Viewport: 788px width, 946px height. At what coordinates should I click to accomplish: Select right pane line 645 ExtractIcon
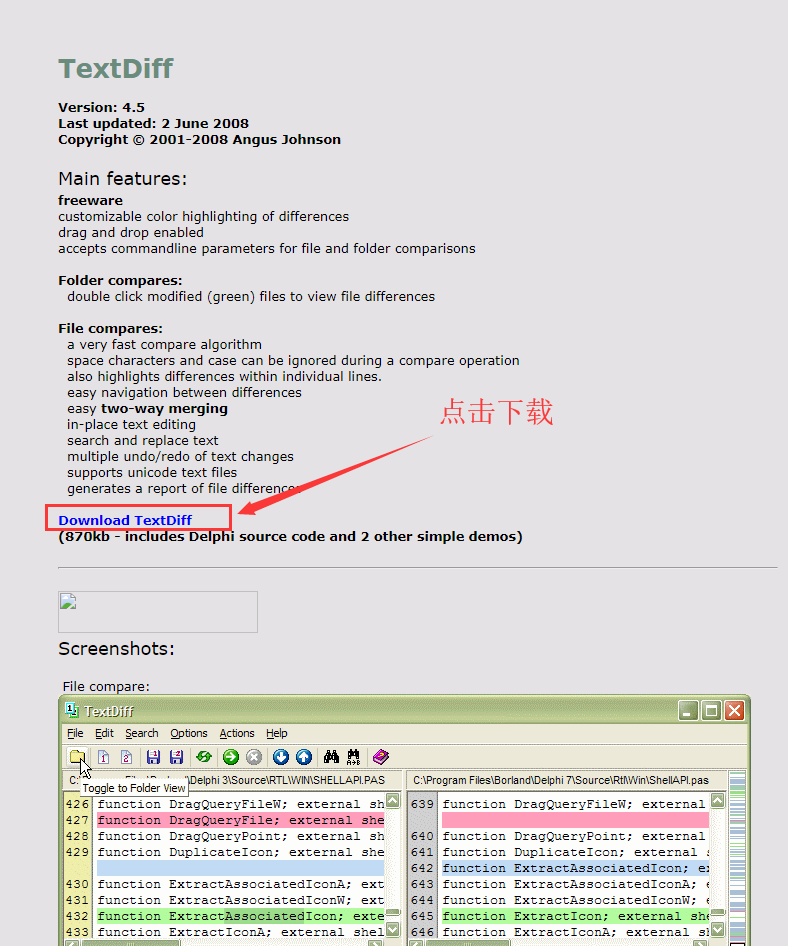coord(576,916)
